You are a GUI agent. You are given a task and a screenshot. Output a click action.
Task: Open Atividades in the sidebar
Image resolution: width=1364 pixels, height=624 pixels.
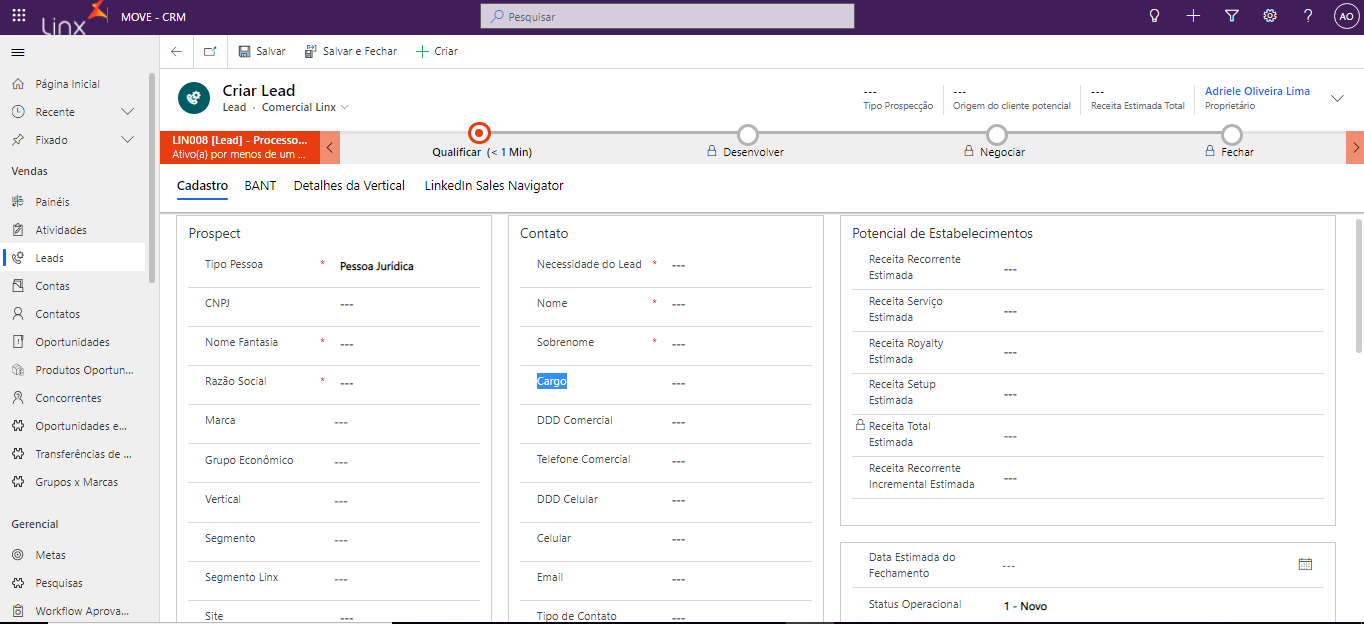coord(61,230)
